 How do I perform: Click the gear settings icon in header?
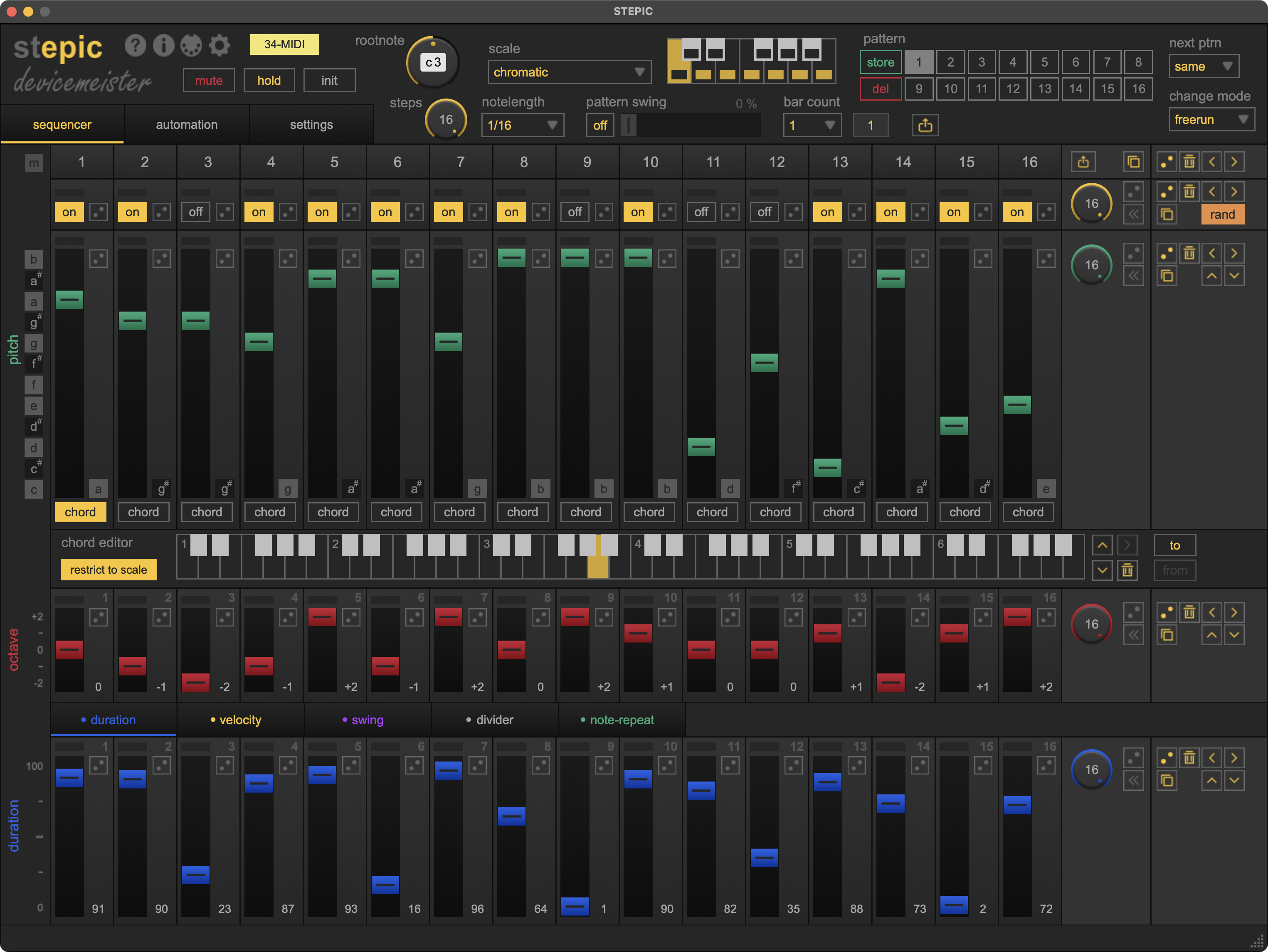click(219, 45)
